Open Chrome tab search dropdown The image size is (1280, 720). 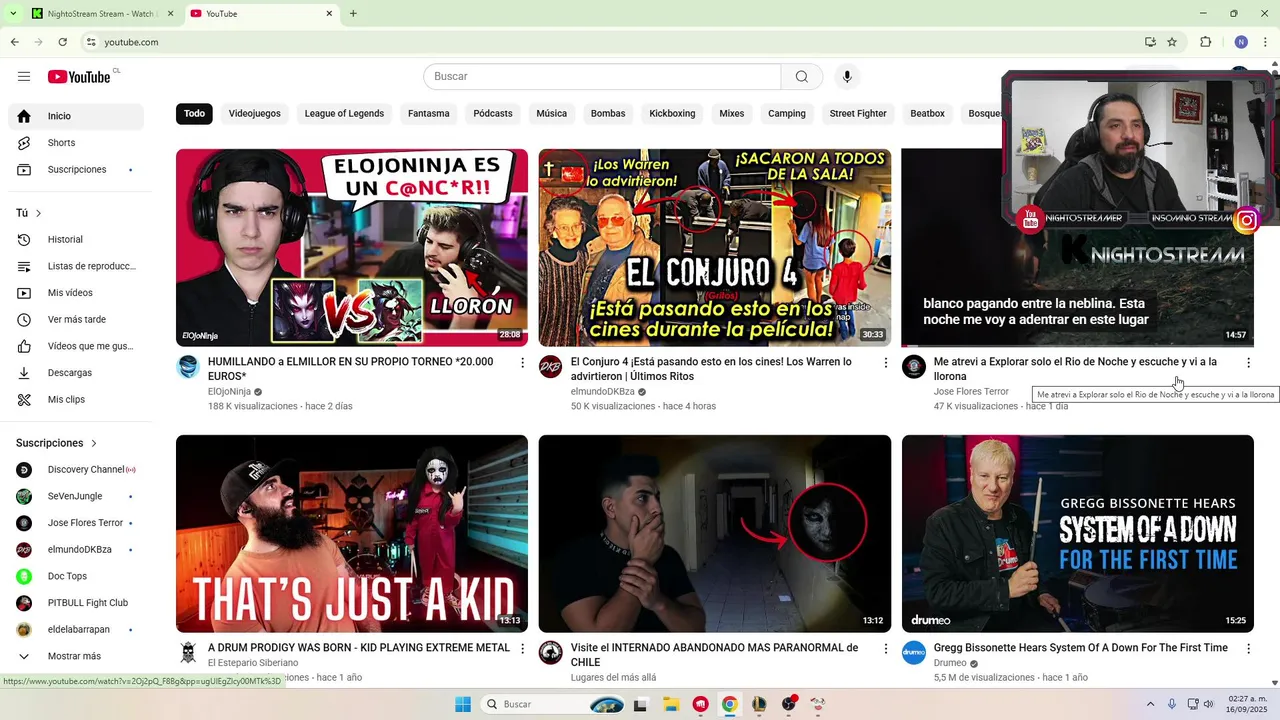[13, 14]
